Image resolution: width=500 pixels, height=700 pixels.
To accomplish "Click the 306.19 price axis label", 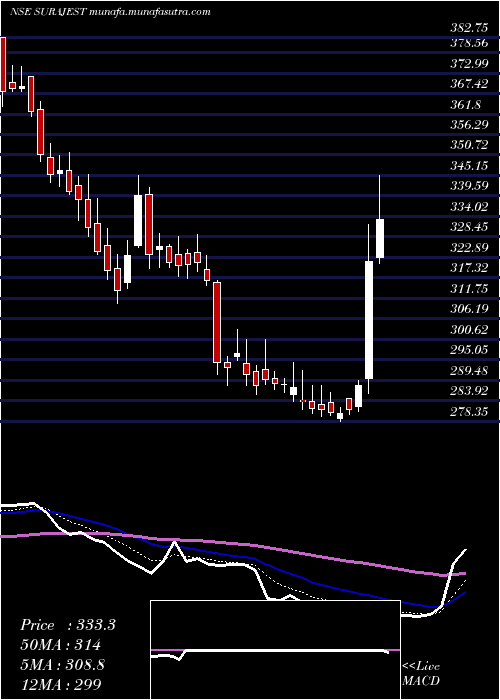I will tap(469, 309).
